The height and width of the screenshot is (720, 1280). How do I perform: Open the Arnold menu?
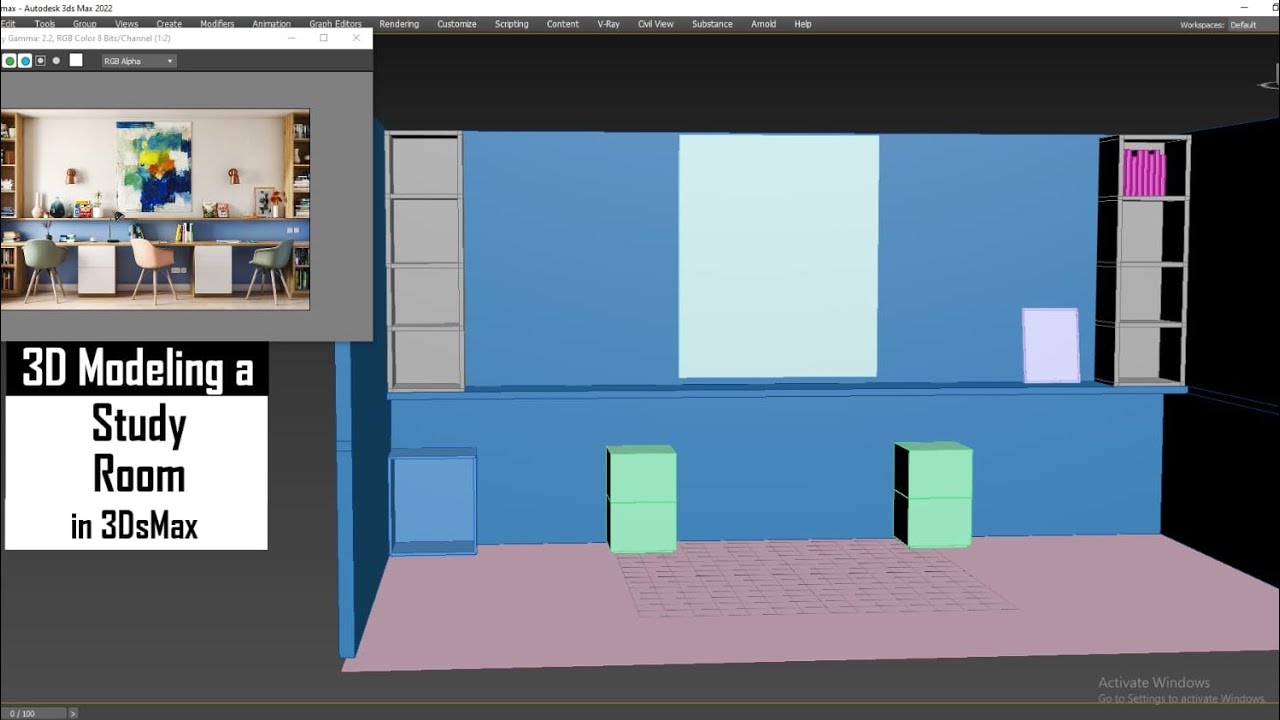point(763,24)
